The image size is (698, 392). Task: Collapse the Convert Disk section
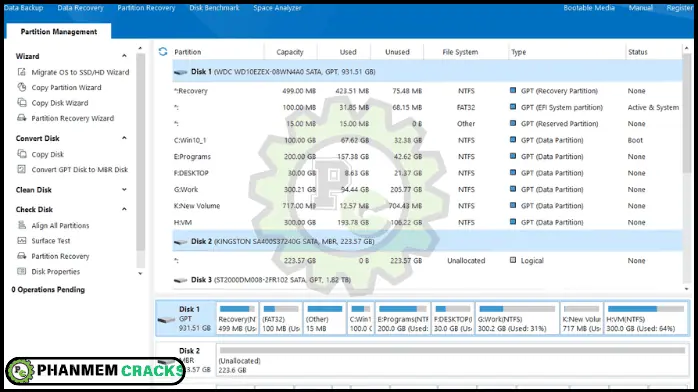124,138
